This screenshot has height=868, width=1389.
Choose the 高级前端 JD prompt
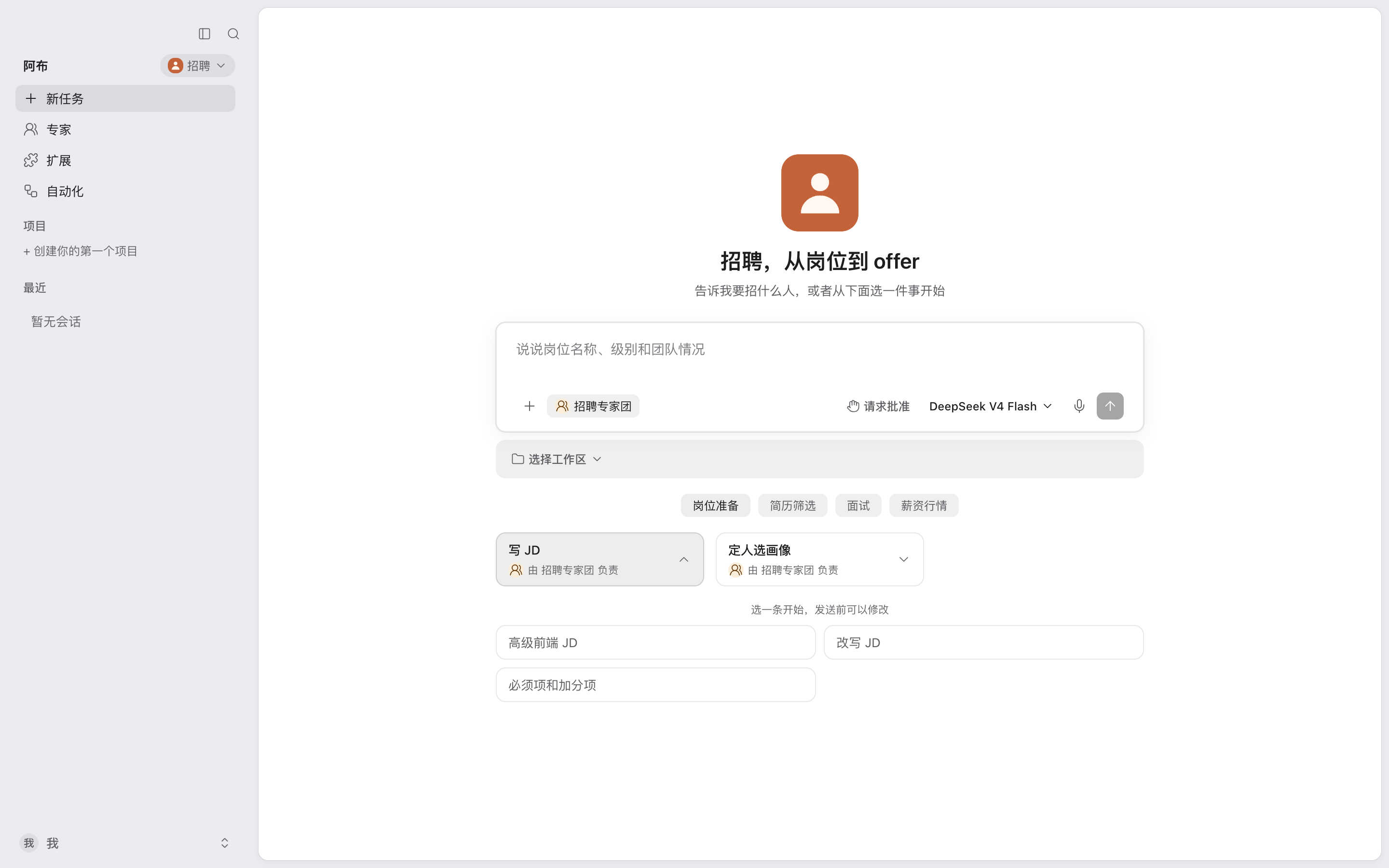tap(655, 642)
